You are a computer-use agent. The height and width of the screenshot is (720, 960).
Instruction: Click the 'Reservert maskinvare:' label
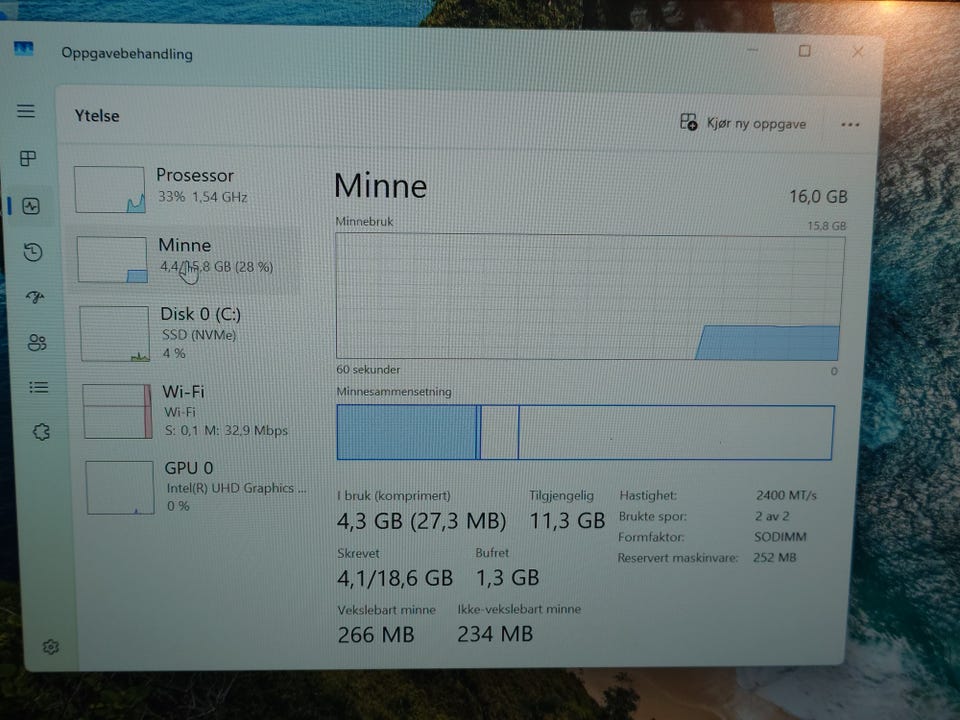pos(677,558)
